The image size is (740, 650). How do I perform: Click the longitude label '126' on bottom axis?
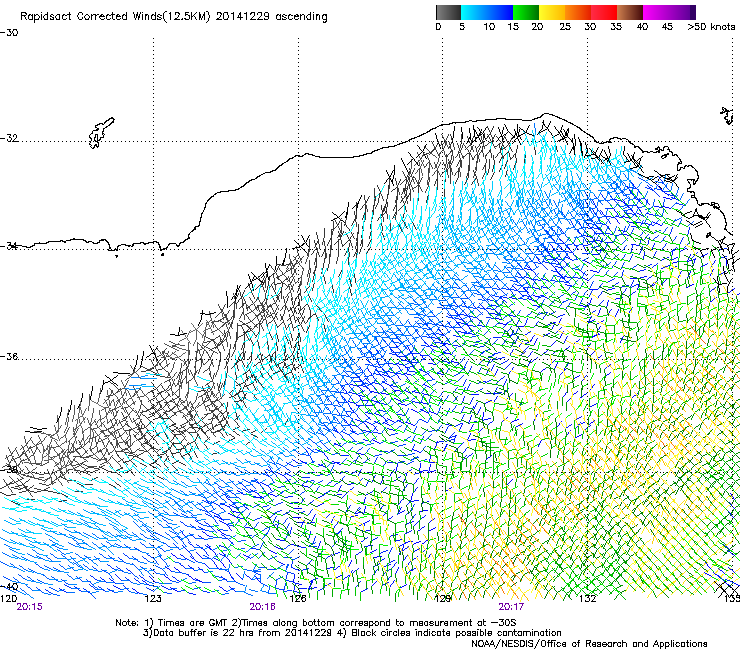click(x=298, y=598)
